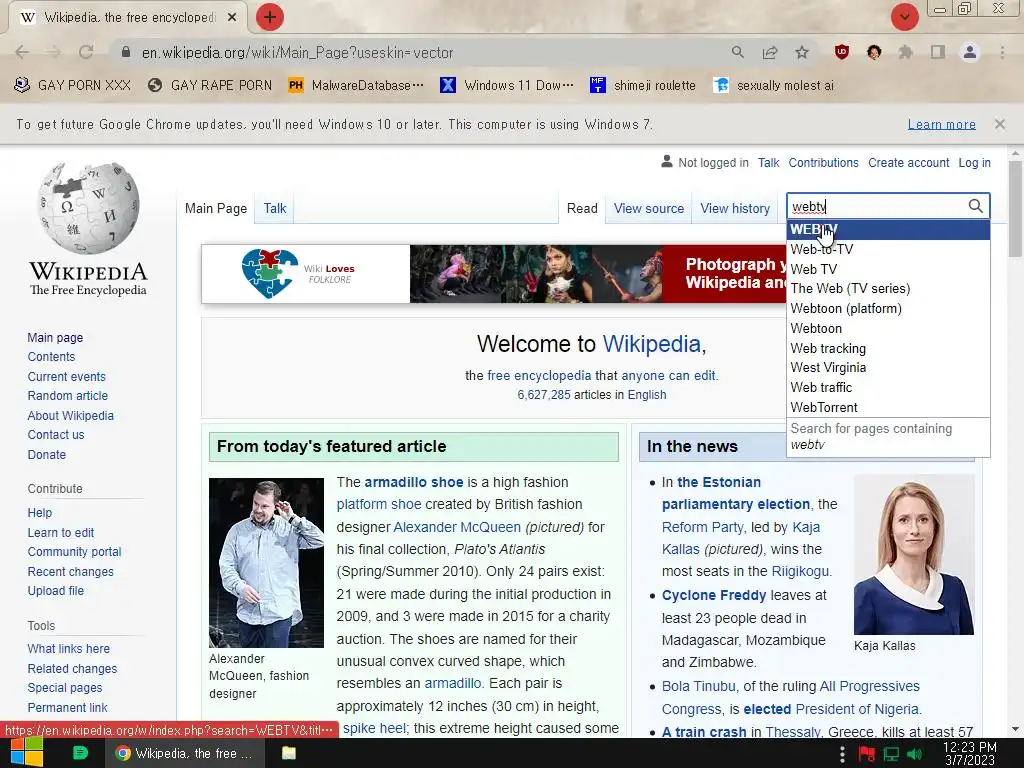Select the Read tab
The image size is (1024, 768).
(582, 208)
